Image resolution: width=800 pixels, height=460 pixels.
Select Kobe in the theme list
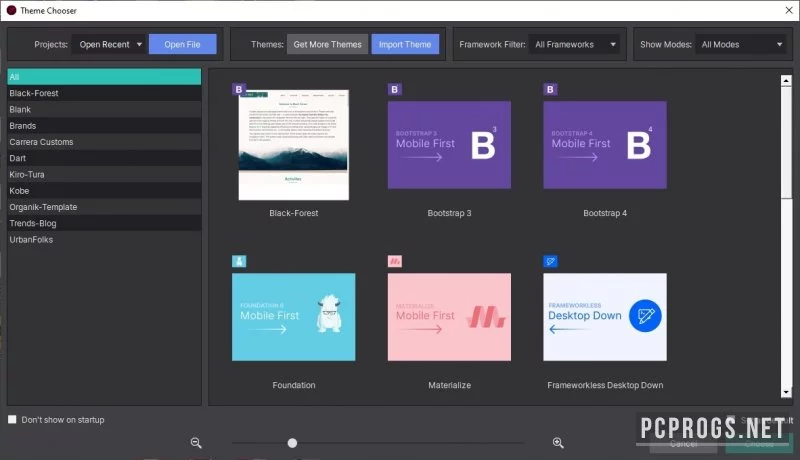tap(104, 191)
